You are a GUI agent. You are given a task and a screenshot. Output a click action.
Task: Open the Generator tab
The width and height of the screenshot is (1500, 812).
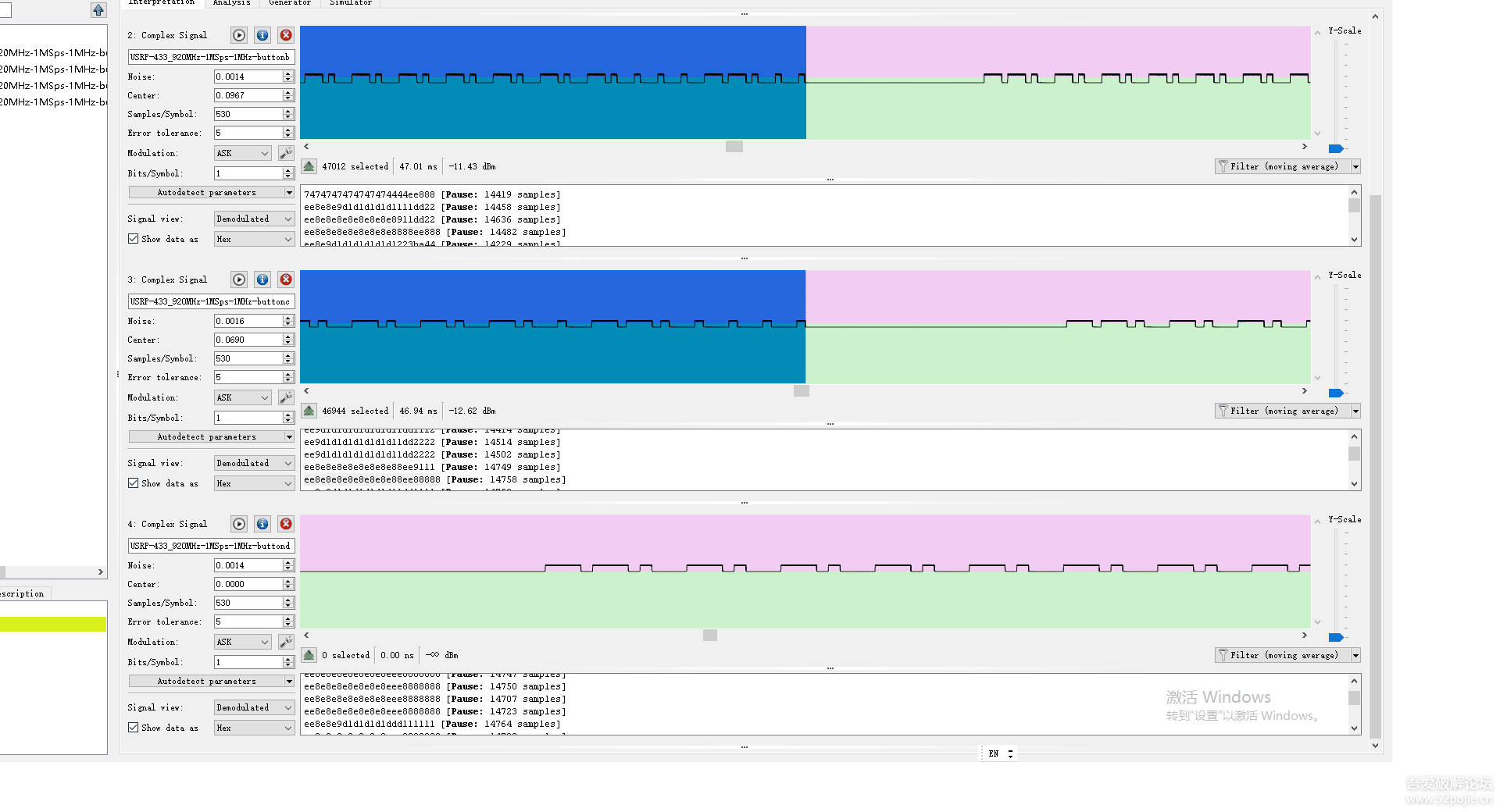tap(289, 3)
